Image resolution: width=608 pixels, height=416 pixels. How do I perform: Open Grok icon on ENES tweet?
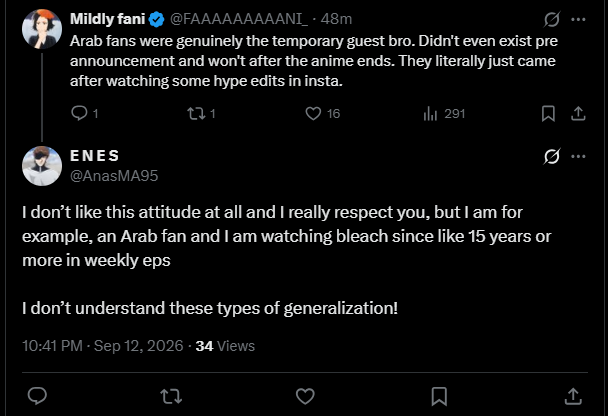[x=551, y=156]
